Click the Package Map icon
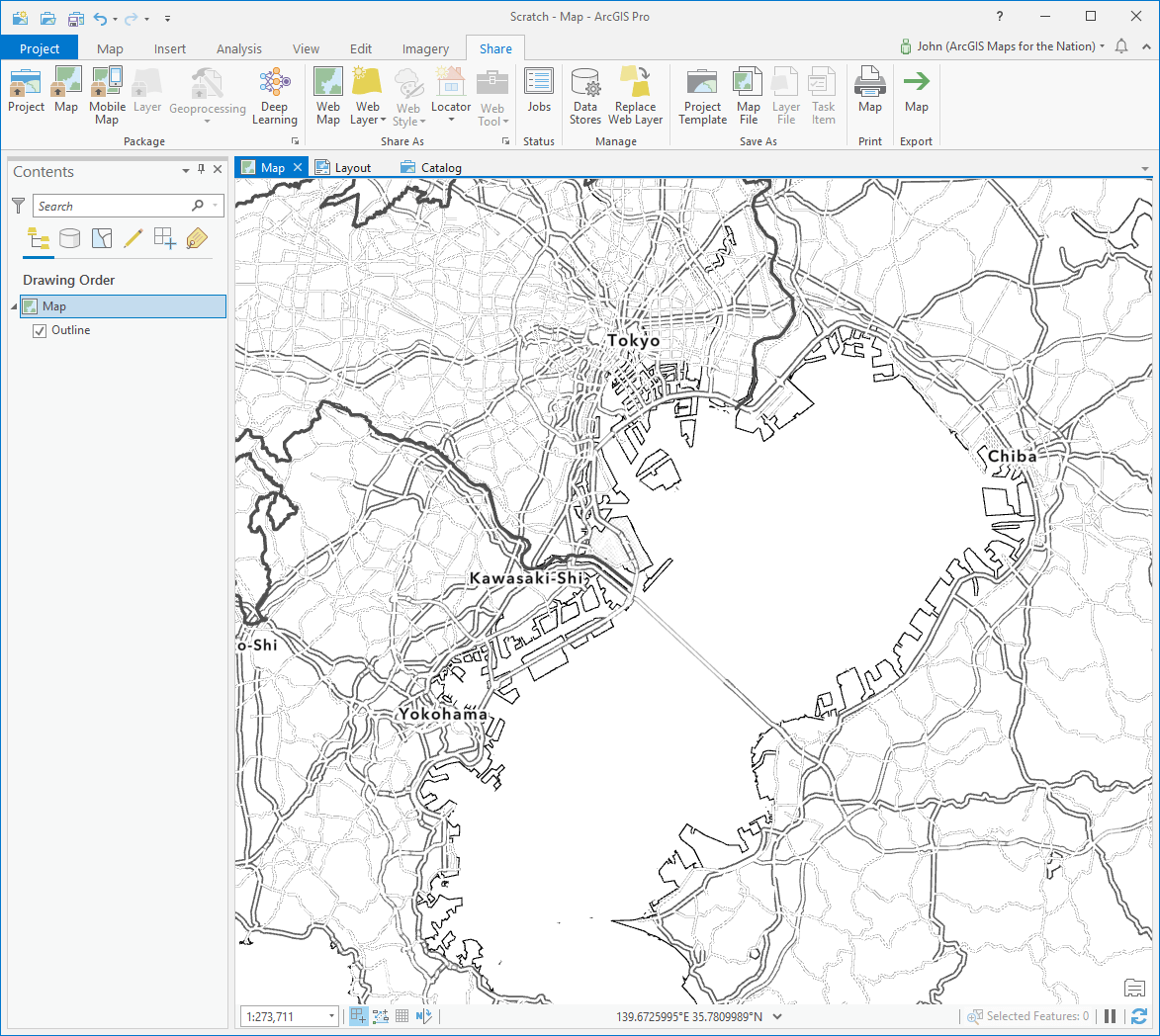The height and width of the screenshot is (1036, 1160). click(66, 81)
